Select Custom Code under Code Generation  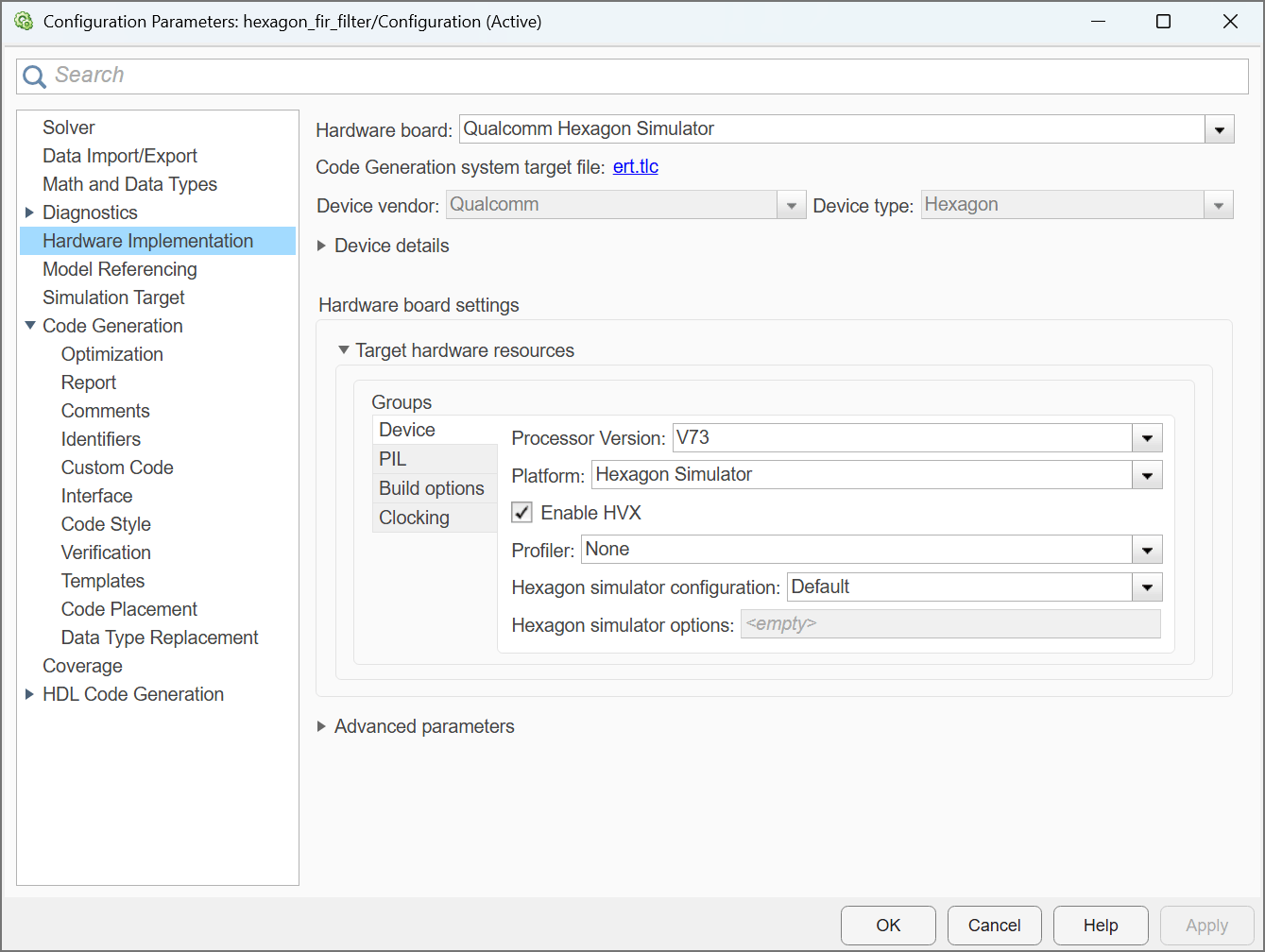click(117, 467)
